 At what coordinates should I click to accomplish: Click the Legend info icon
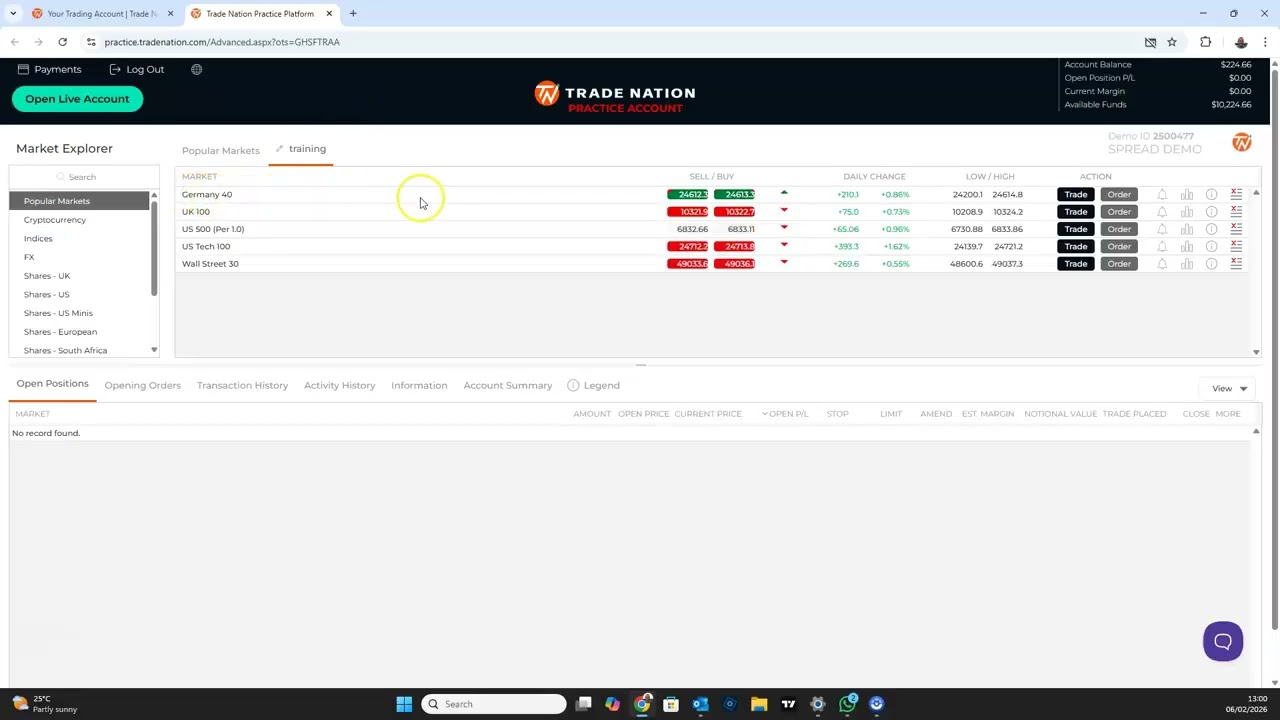click(x=573, y=385)
